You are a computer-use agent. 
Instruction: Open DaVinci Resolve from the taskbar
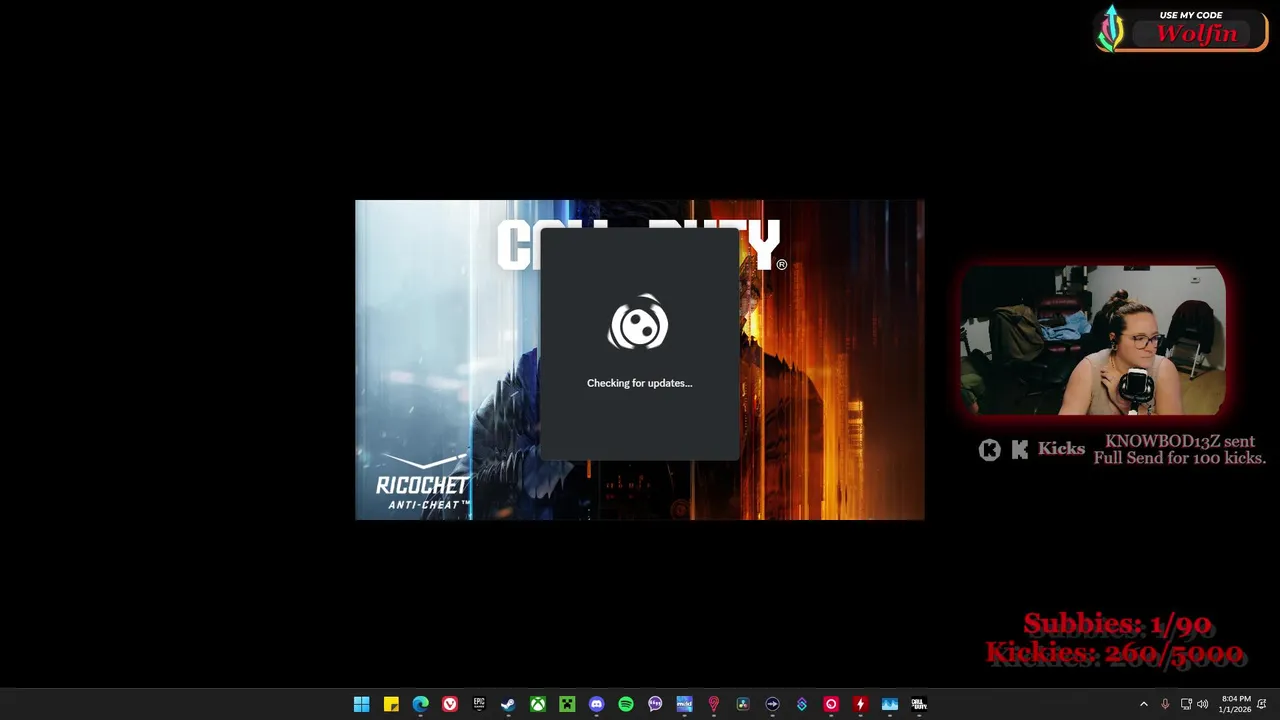coord(743,704)
